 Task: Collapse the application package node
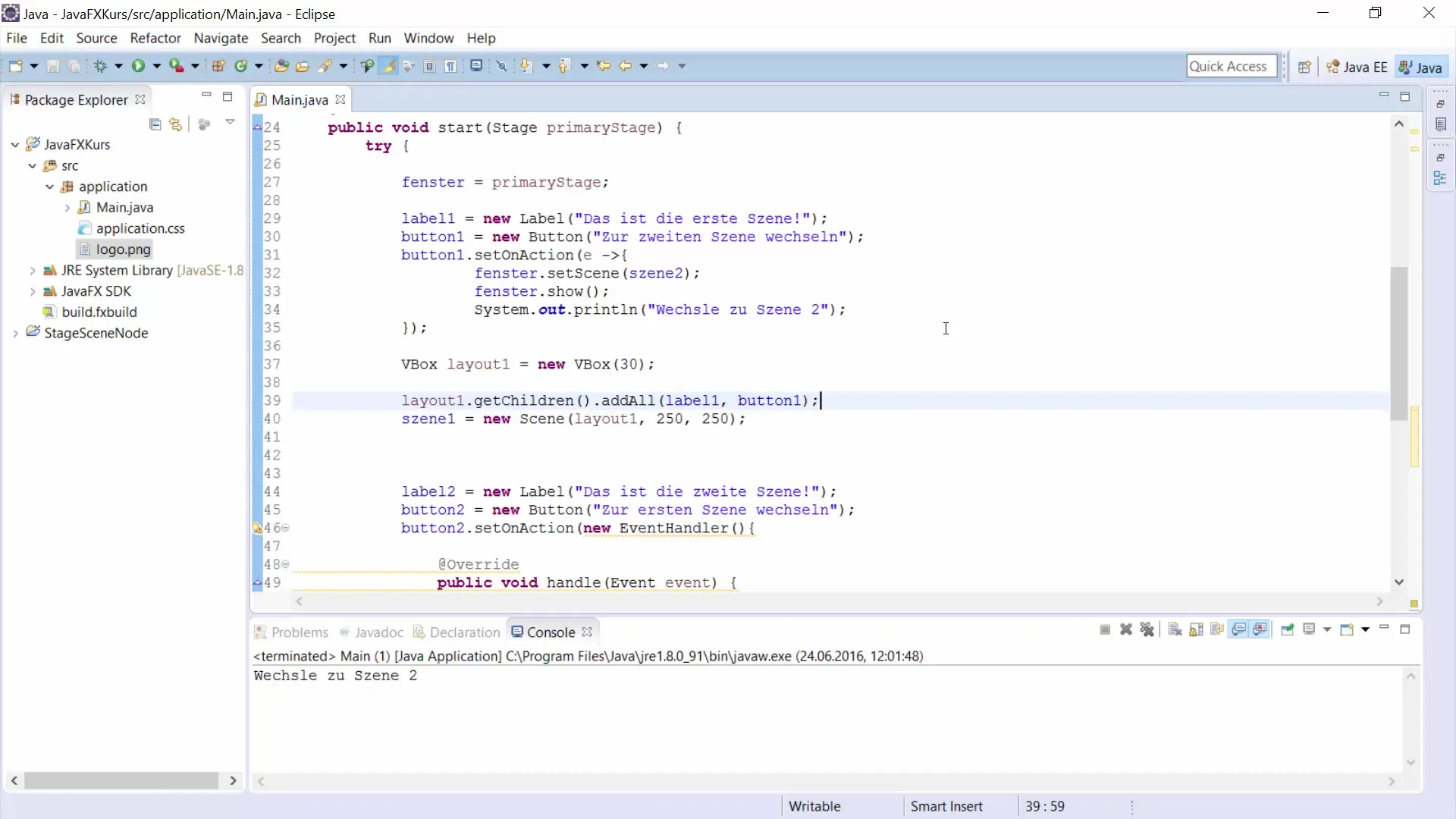coord(49,187)
